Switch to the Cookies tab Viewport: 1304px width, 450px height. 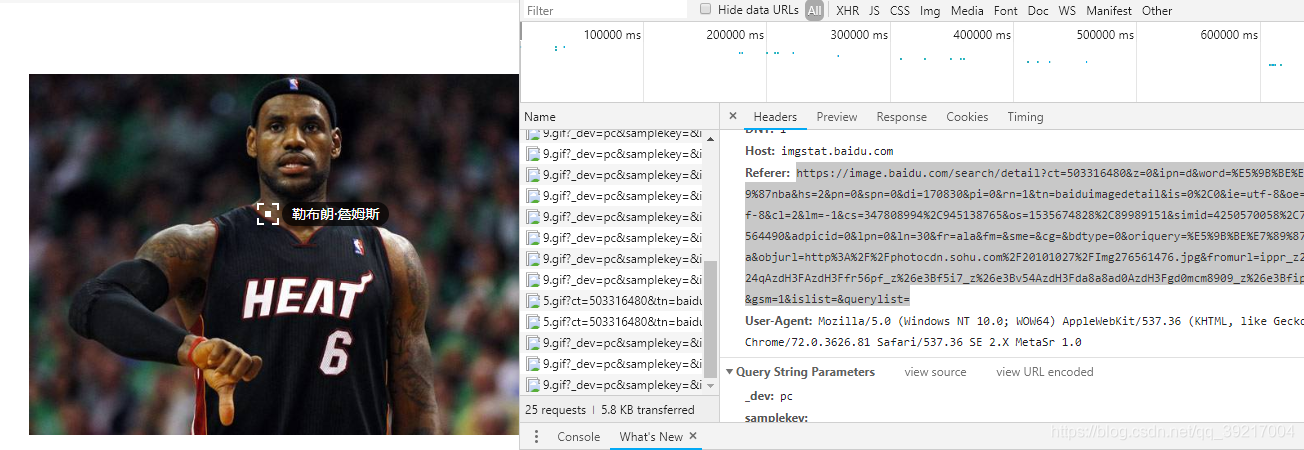pos(967,117)
